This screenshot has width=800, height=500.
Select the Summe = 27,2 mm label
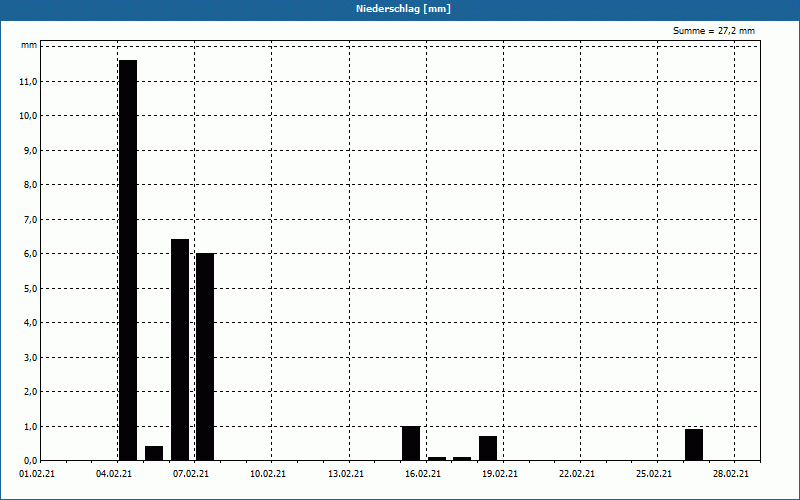click(x=714, y=31)
